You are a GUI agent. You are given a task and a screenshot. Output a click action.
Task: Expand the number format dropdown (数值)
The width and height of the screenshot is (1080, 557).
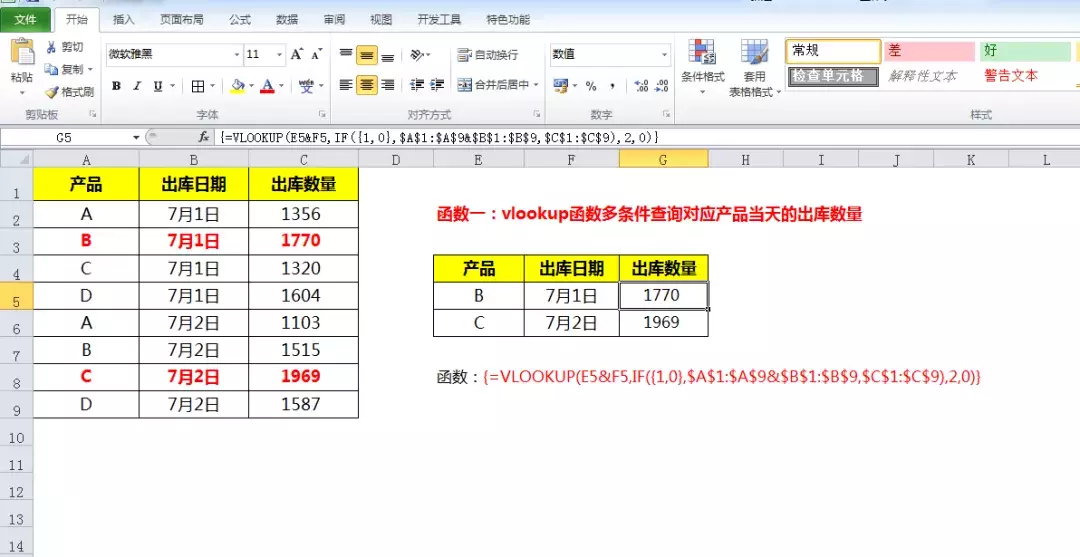[664, 55]
